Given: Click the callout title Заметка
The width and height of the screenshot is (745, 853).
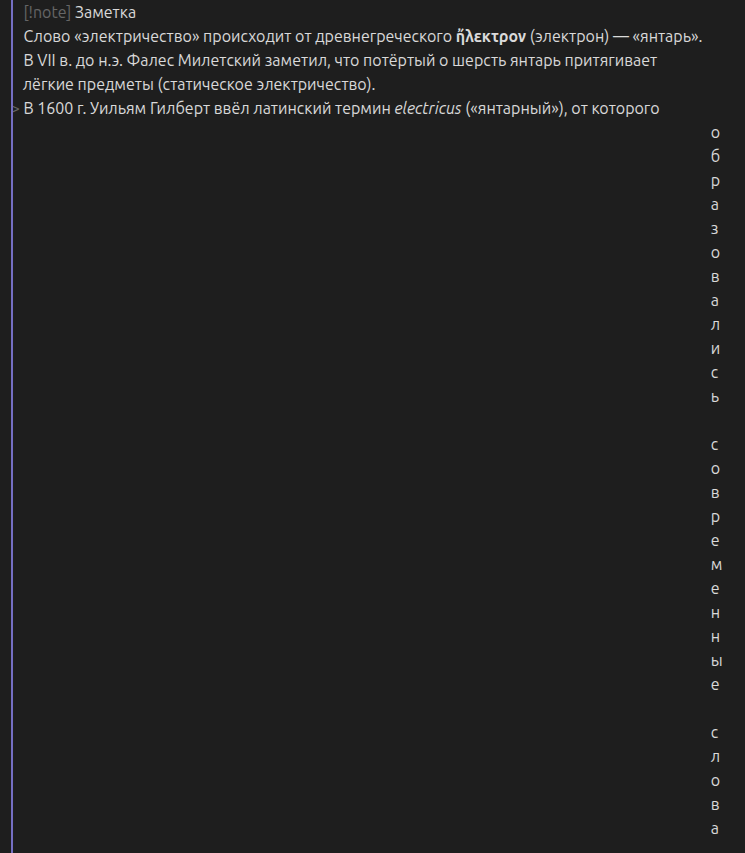Looking at the screenshot, I should 105,13.
